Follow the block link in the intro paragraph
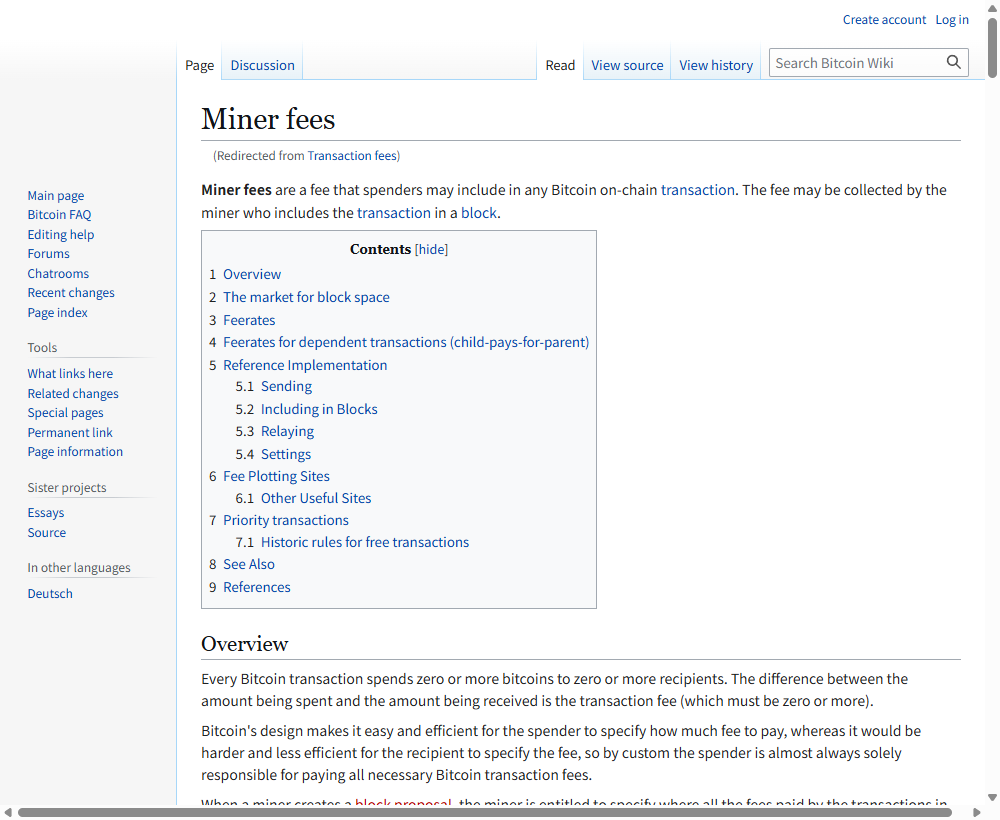 click(x=478, y=213)
